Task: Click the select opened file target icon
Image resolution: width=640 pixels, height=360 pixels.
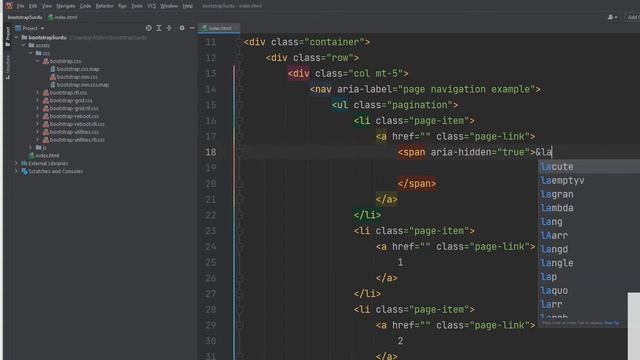Action: click(x=149, y=28)
